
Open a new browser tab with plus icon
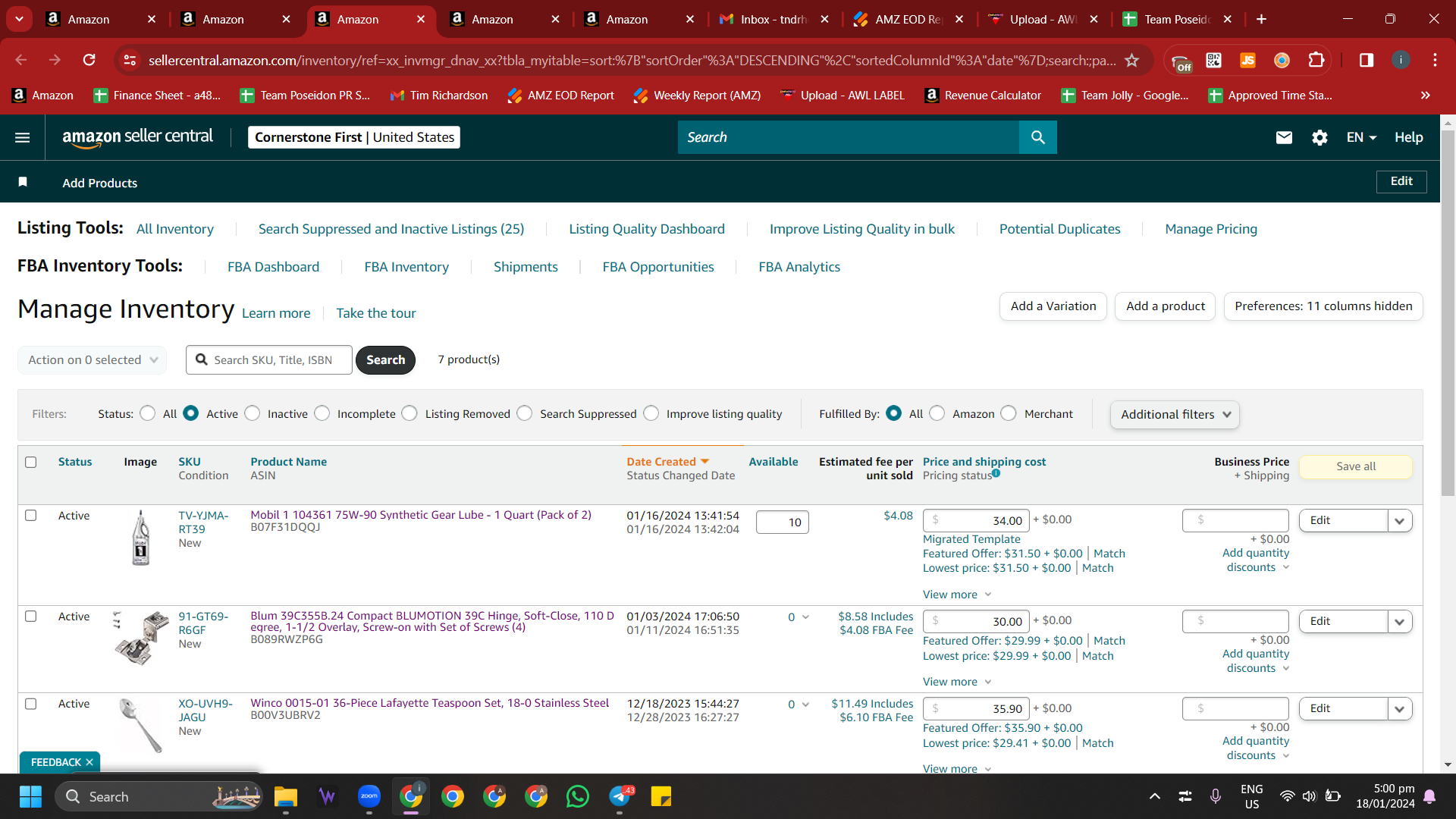click(x=1261, y=19)
